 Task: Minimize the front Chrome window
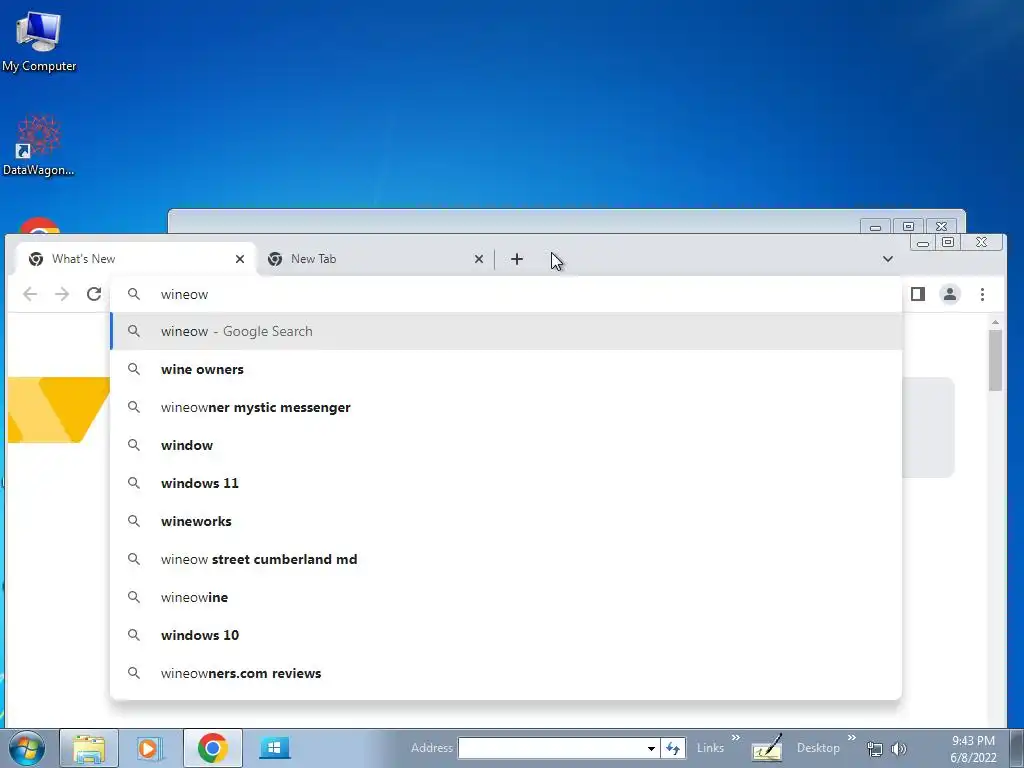tap(923, 243)
